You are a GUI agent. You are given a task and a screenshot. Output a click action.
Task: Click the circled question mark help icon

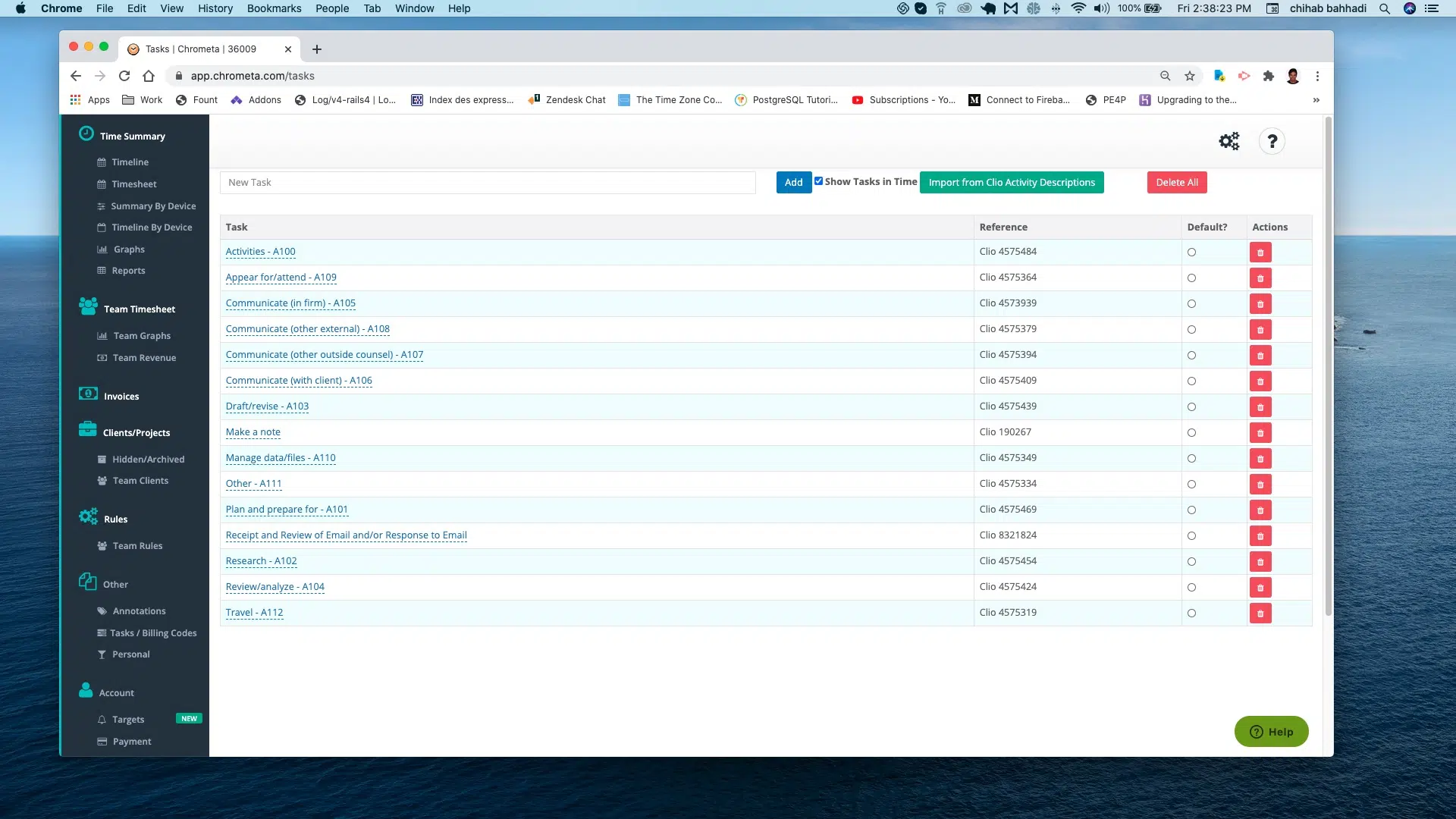point(1272,141)
